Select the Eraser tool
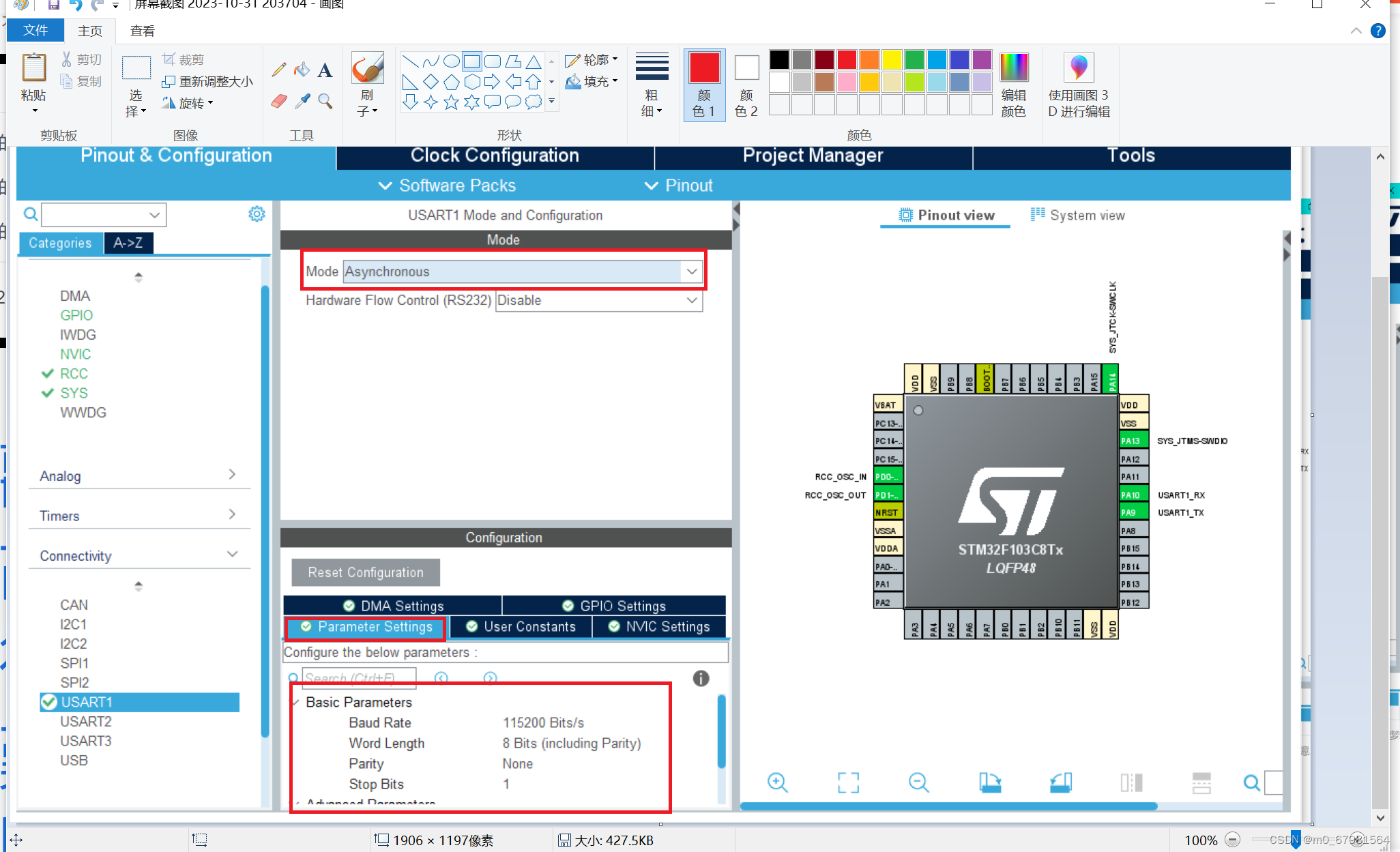This screenshot has width=1400, height=852. 279,101
